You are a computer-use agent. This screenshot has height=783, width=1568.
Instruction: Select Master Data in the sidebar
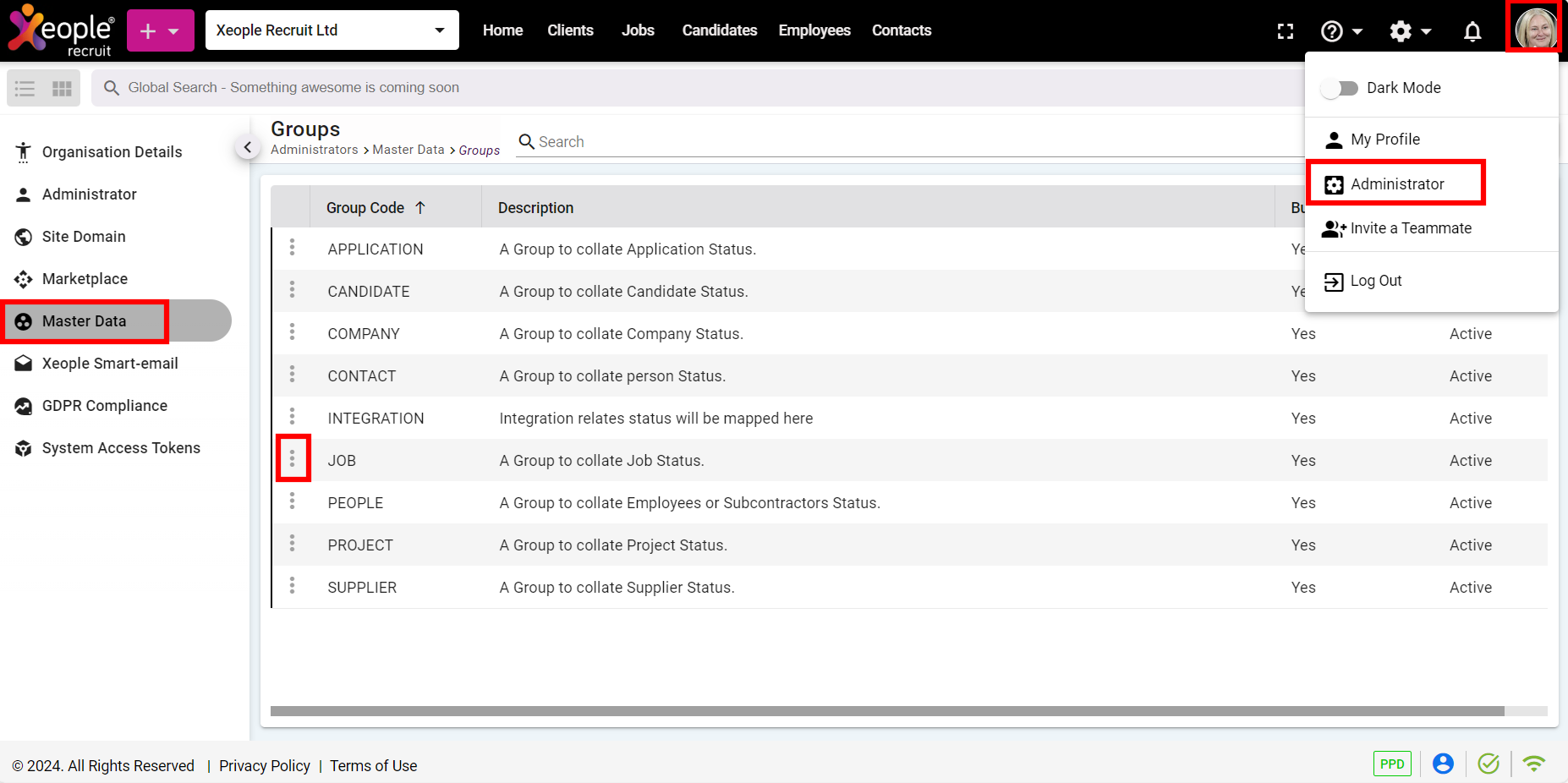pos(116,321)
